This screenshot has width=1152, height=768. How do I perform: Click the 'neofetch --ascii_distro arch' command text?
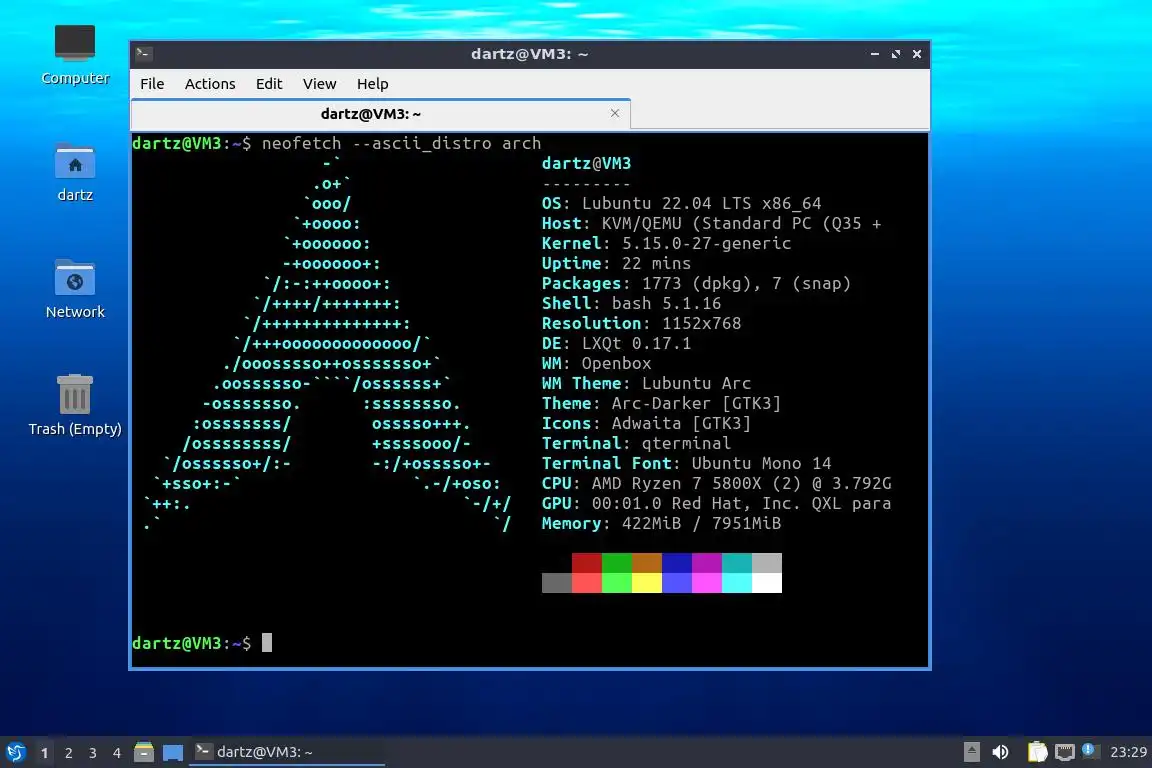pos(401,143)
